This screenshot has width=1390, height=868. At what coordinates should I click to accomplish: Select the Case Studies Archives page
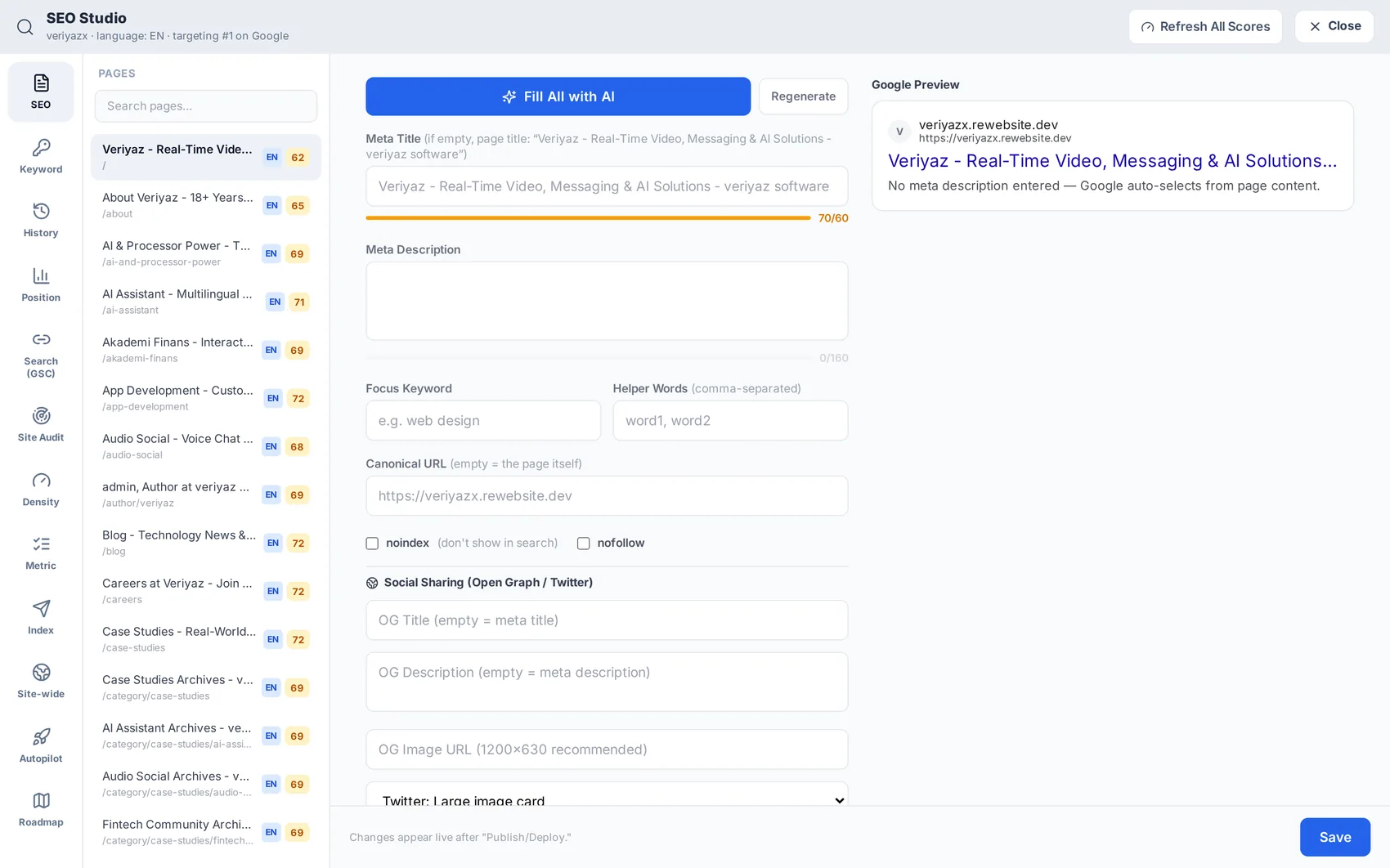tap(206, 687)
